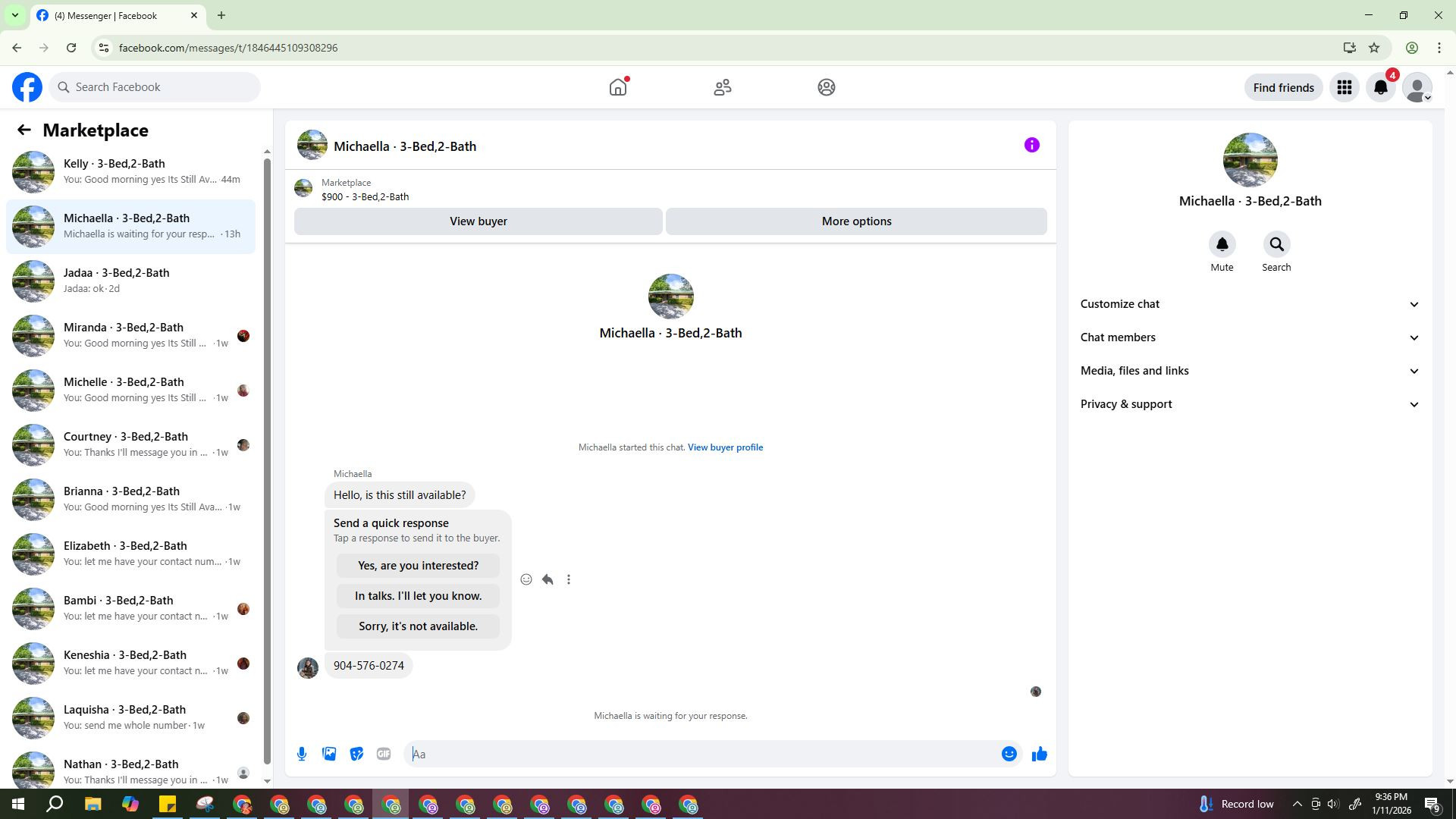Screen dimensions: 1456x819
Task: Send quick response 'In talks. I'll let you know.'
Action: click(x=418, y=596)
